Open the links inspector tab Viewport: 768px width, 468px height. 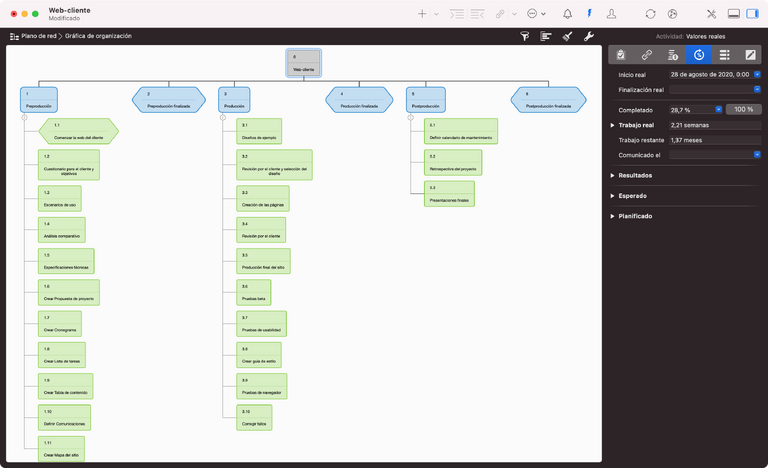coord(647,55)
